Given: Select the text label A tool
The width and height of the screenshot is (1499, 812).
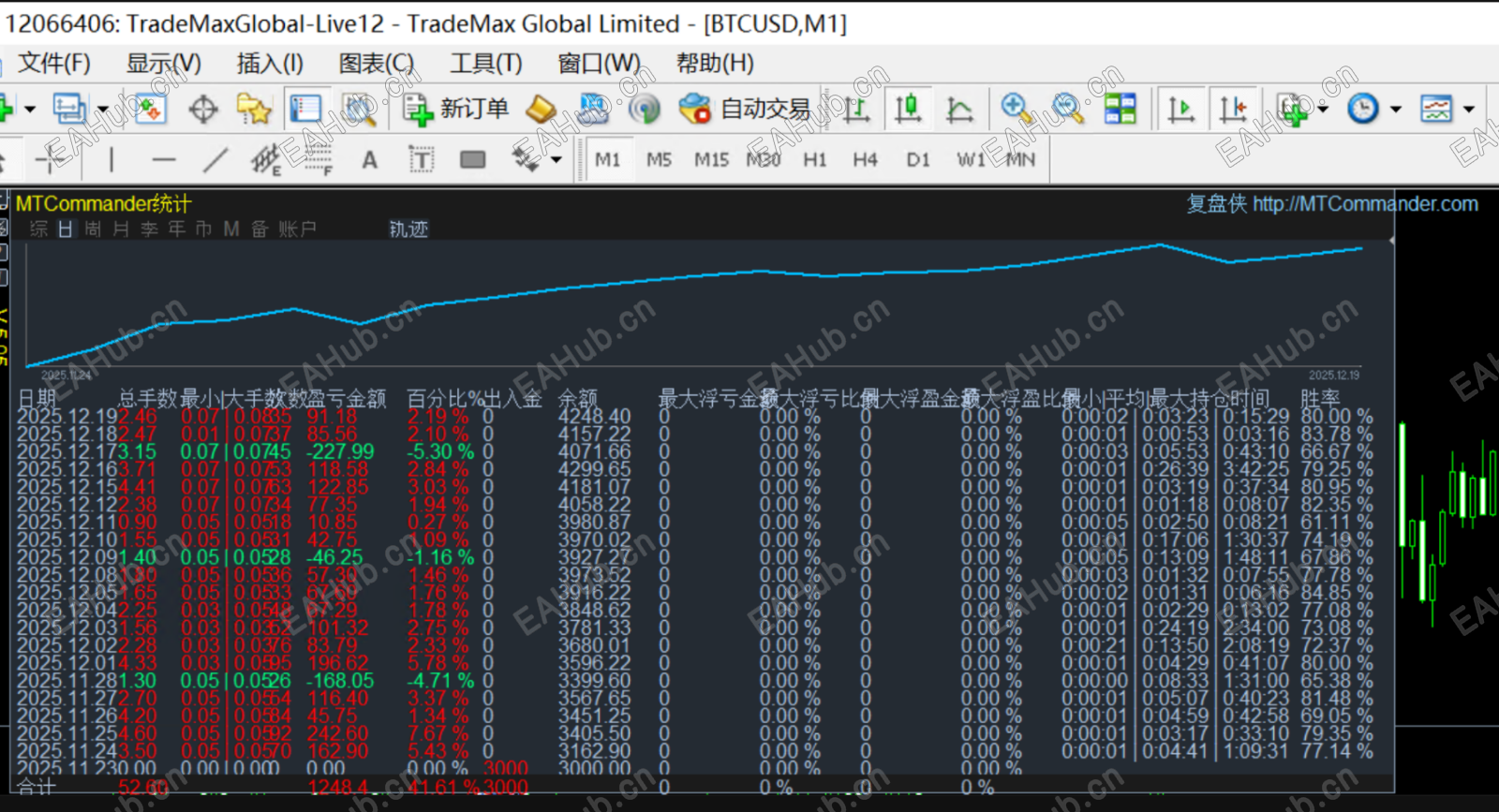Looking at the screenshot, I should [370, 160].
